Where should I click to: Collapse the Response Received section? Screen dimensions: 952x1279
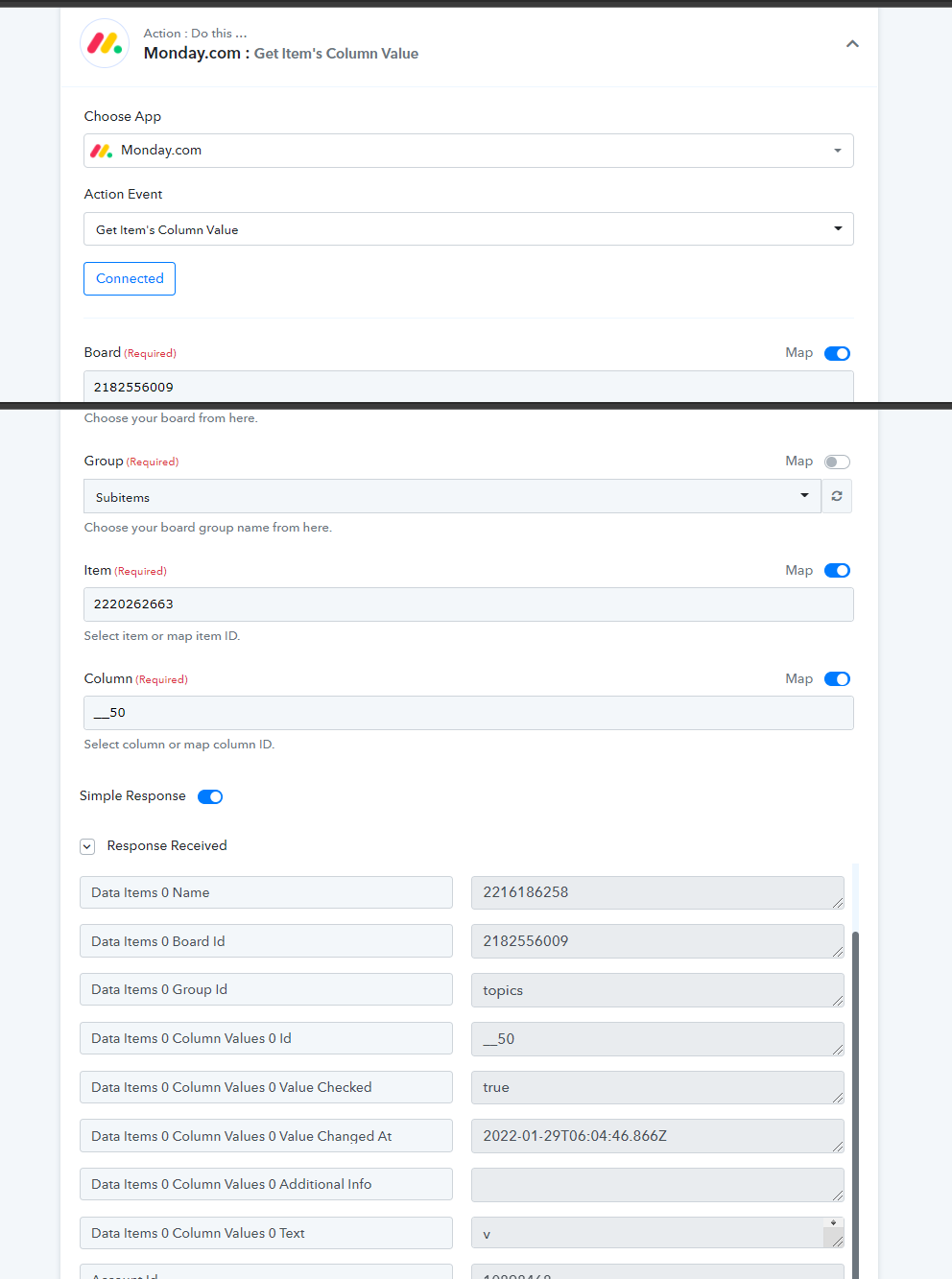coord(87,846)
